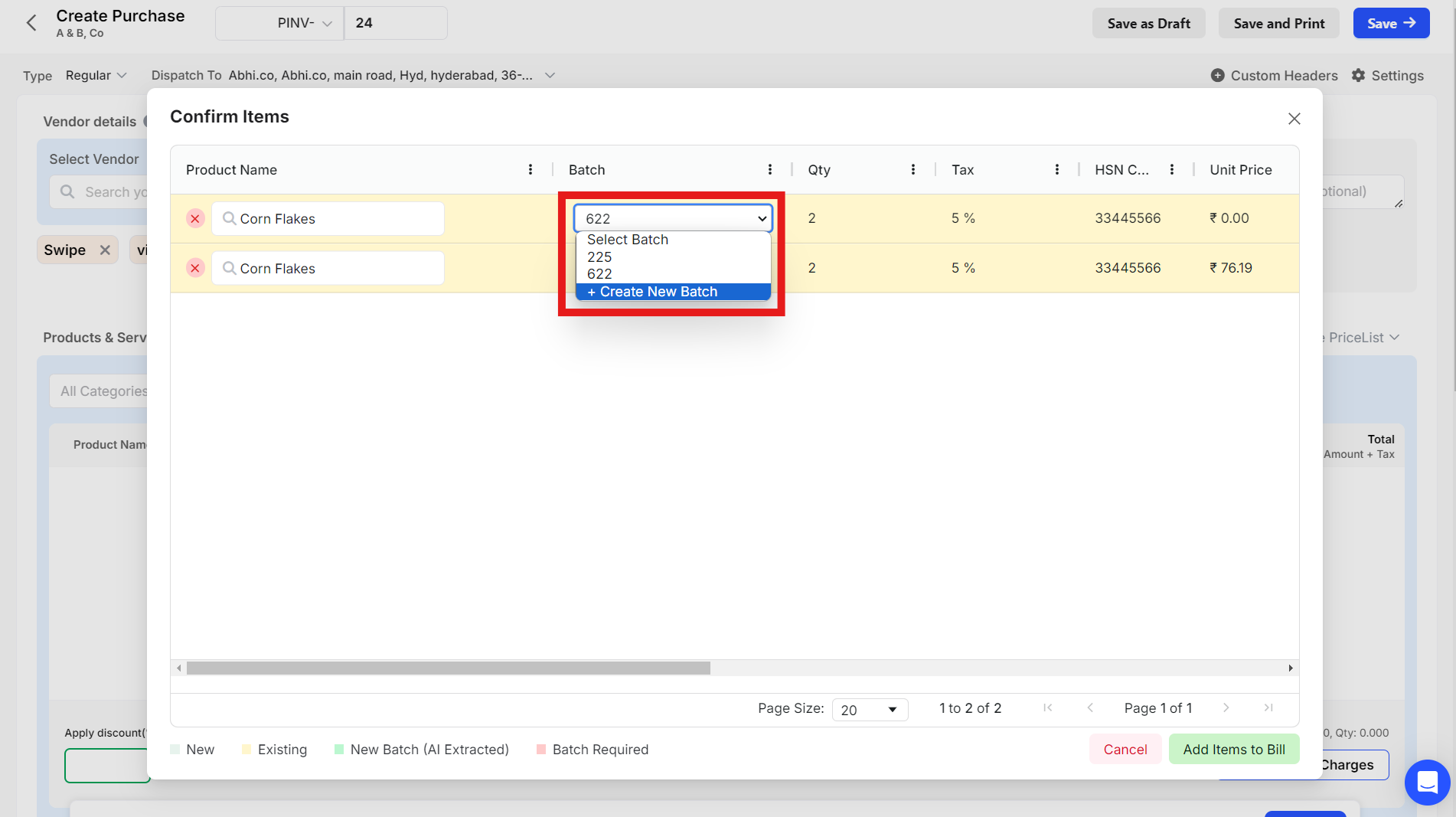Select batch 622 from list
The image size is (1456, 817).
(673, 274)
